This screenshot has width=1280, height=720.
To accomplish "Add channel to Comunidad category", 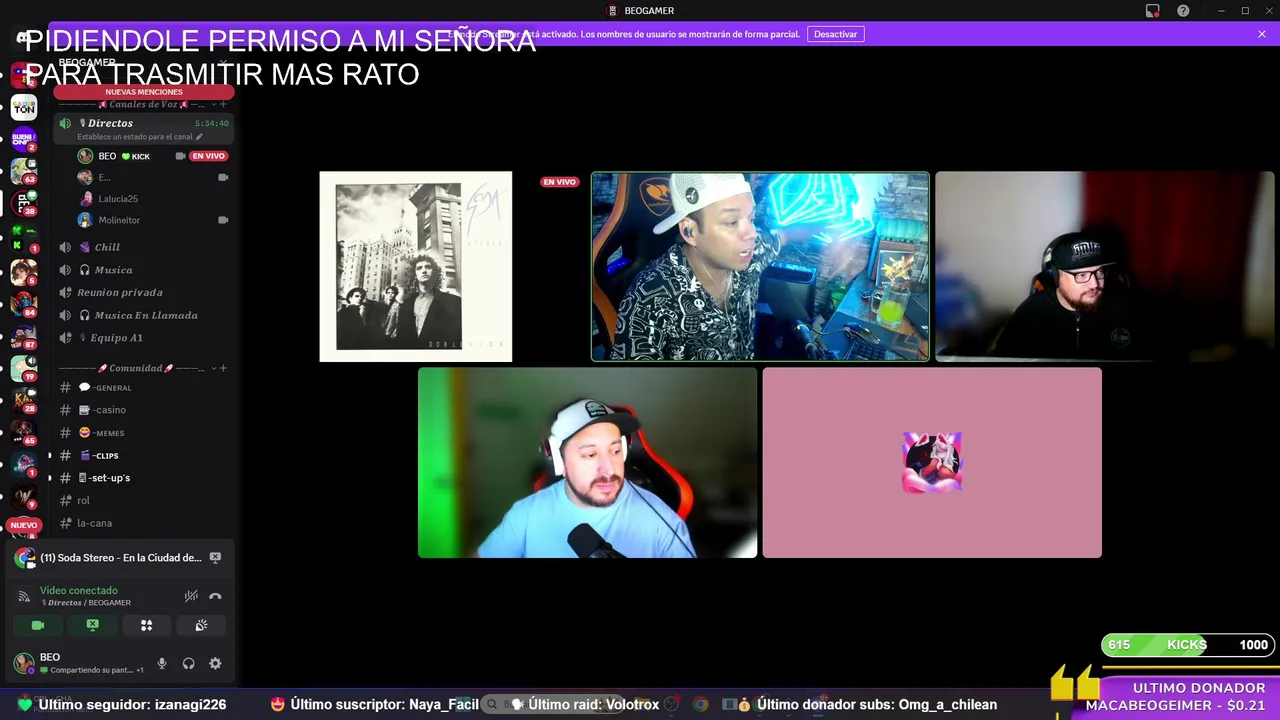I will pos(223,368).
